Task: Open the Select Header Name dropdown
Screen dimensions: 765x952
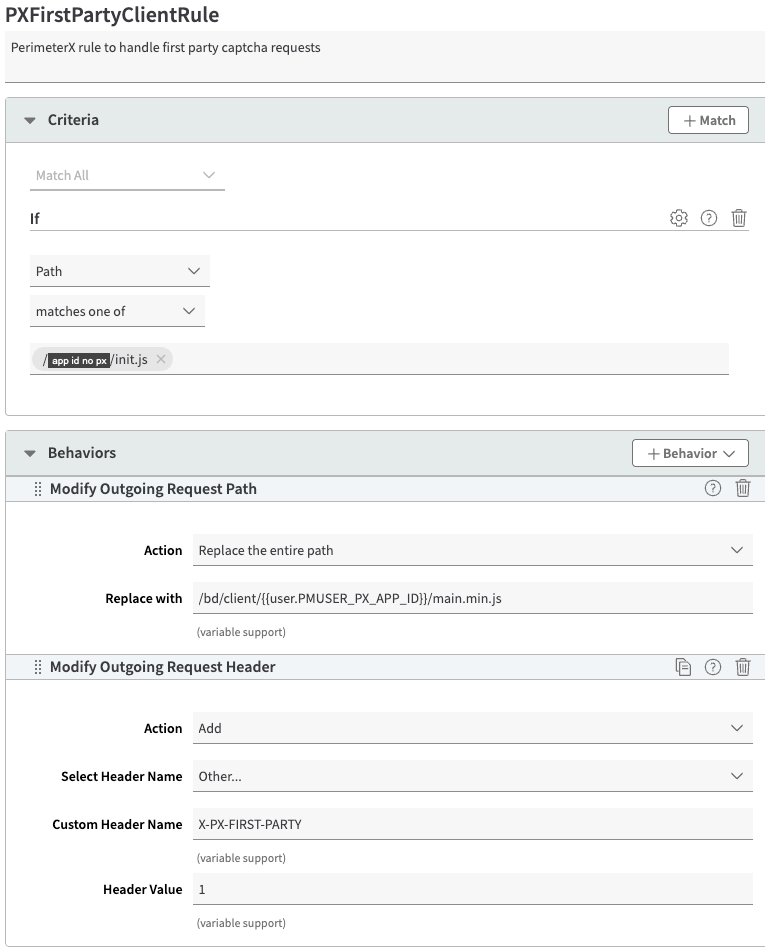Action: pos(472,776)
